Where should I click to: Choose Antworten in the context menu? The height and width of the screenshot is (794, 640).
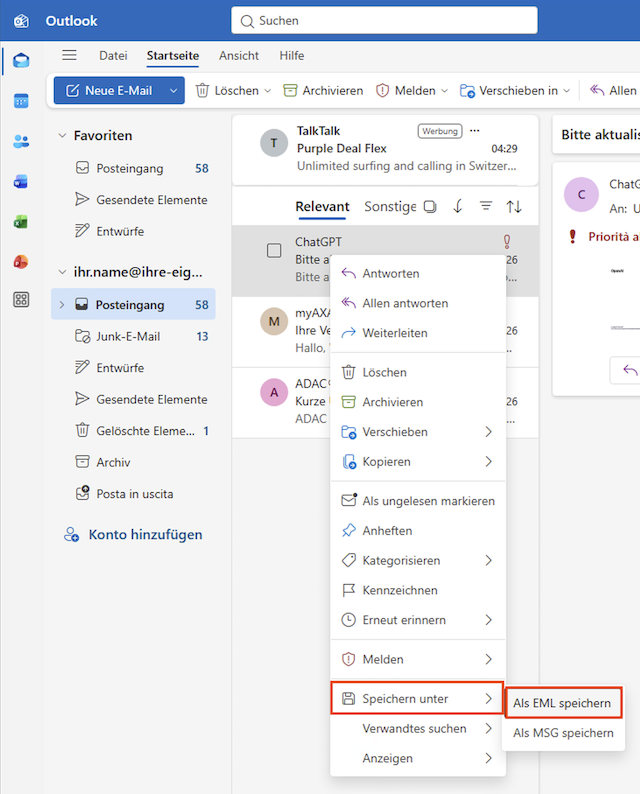418,273
